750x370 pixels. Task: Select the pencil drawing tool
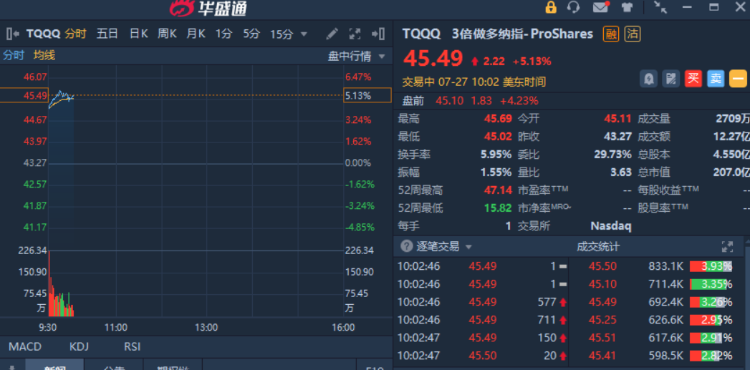pyautogui.click(x=332, y=34)
